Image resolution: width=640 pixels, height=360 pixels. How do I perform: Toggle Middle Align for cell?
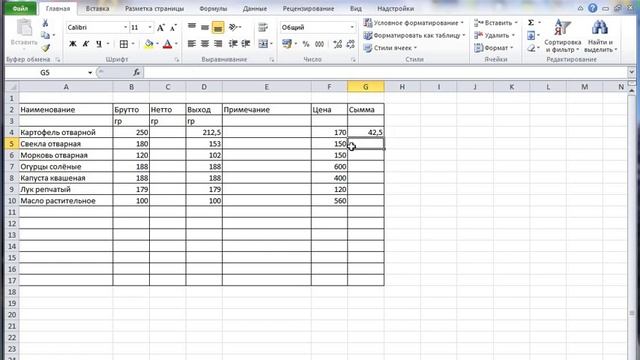[x=205, y=27]
